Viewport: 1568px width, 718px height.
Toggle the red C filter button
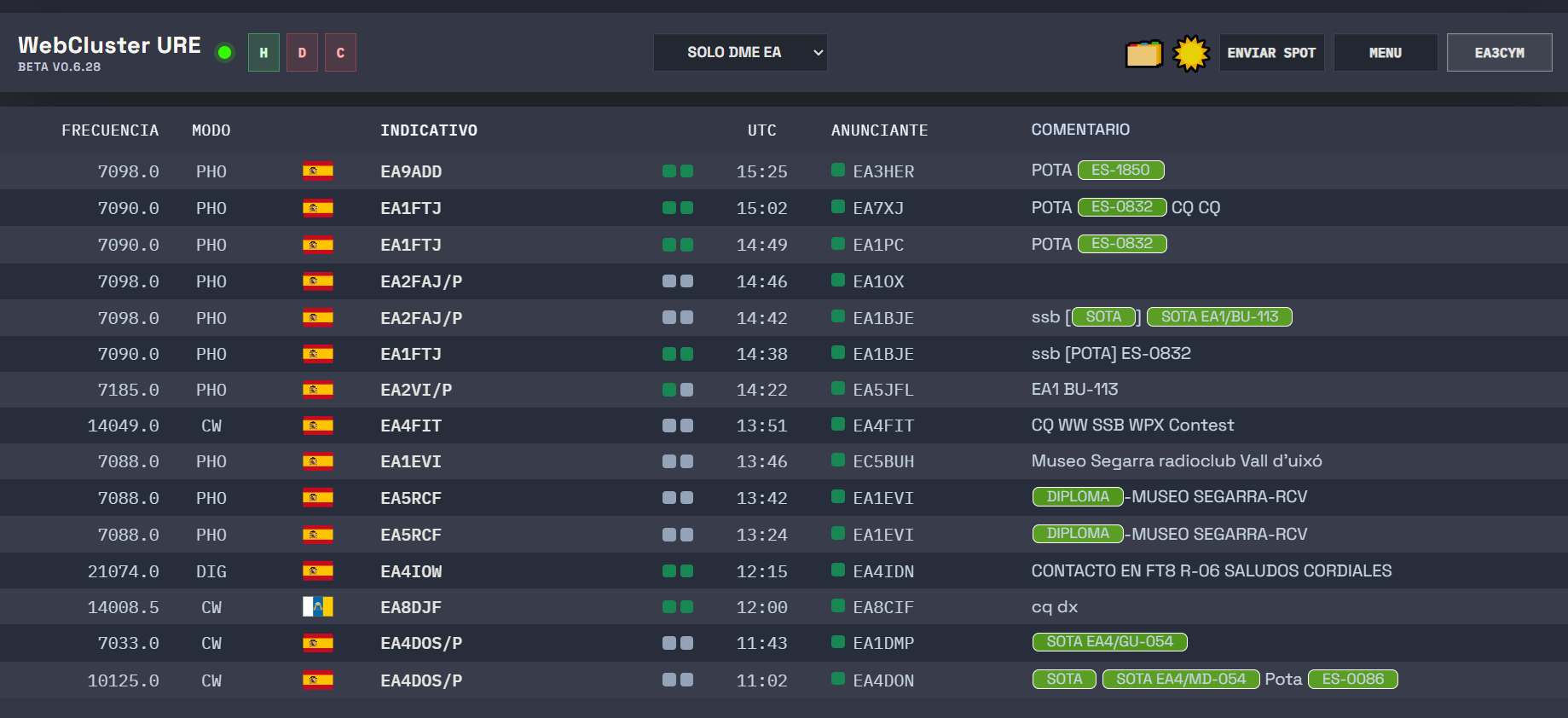click(x=340, y=53)
